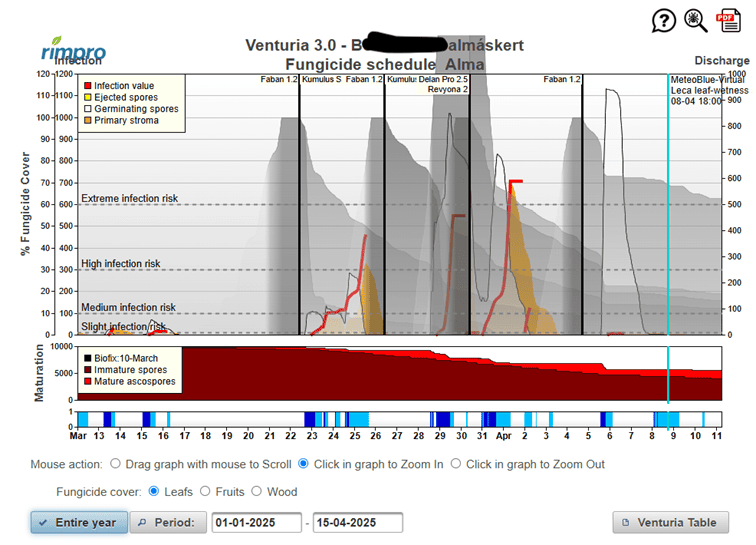This screenshot has height=545, width=756.
Task: Focus the end date field 15-04-2025
Action: pos(357,523)
